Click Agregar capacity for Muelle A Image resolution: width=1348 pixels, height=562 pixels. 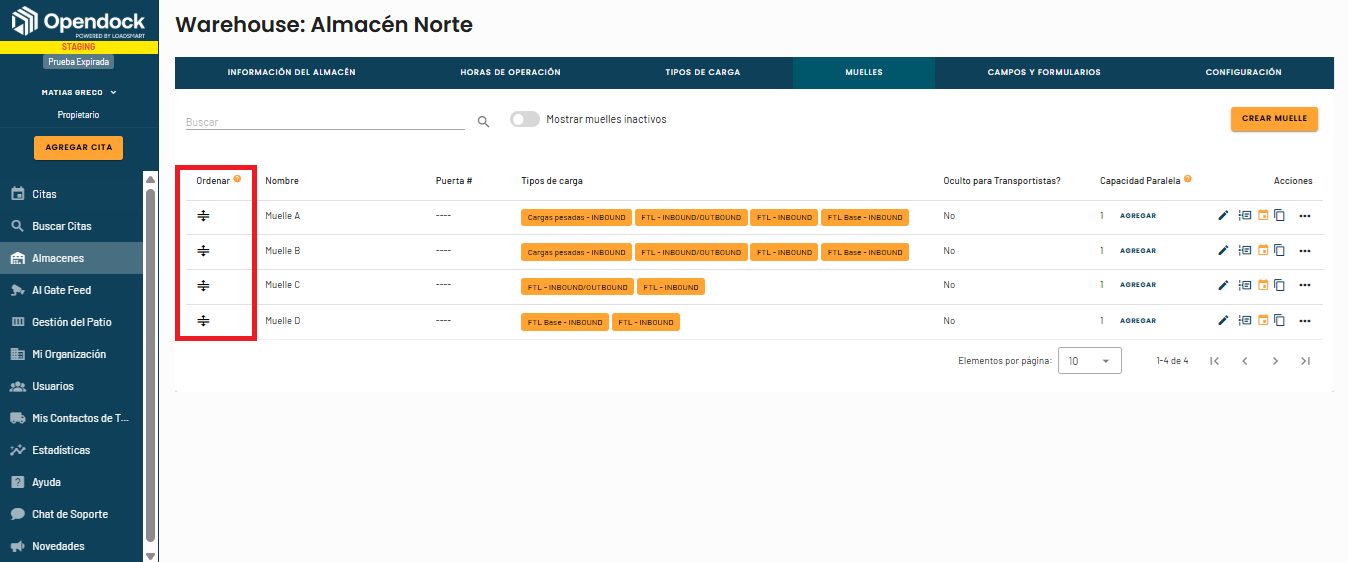coord(1138,216)
